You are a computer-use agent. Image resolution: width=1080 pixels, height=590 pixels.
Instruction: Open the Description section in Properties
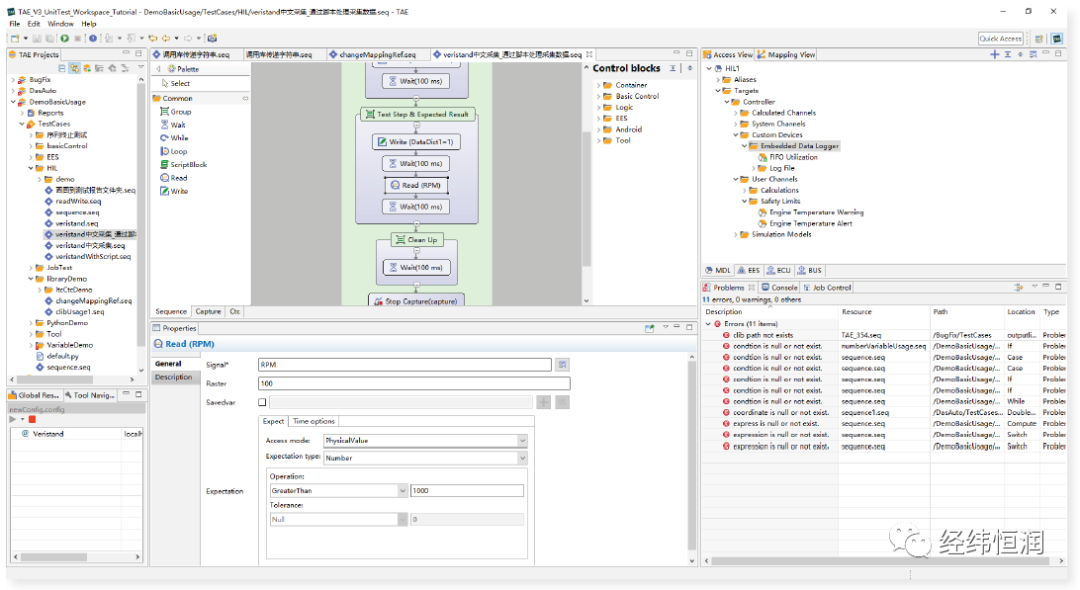pyautogui.click(x=174, y=377)
